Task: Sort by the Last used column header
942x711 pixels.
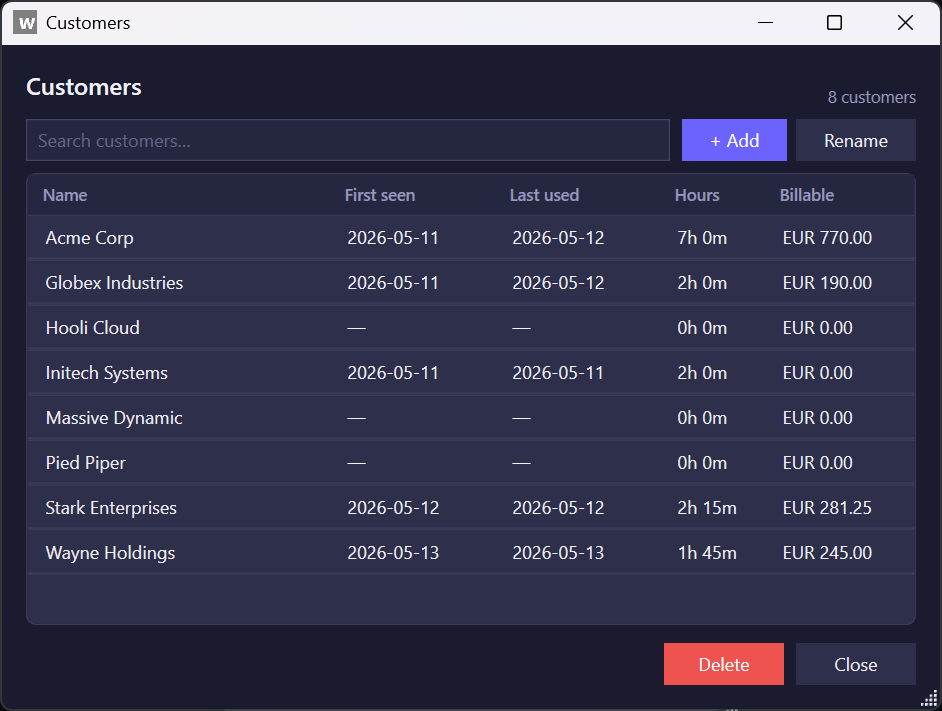Action: [544, 195]
